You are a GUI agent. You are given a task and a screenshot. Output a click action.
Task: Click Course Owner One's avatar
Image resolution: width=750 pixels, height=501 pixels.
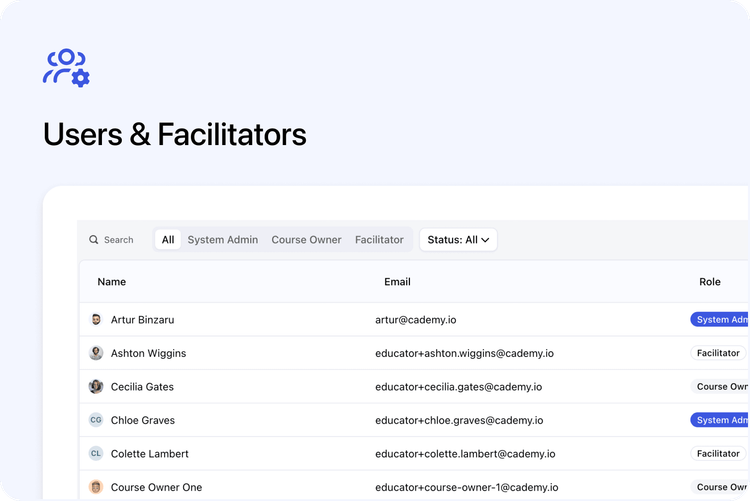point(96,487)
